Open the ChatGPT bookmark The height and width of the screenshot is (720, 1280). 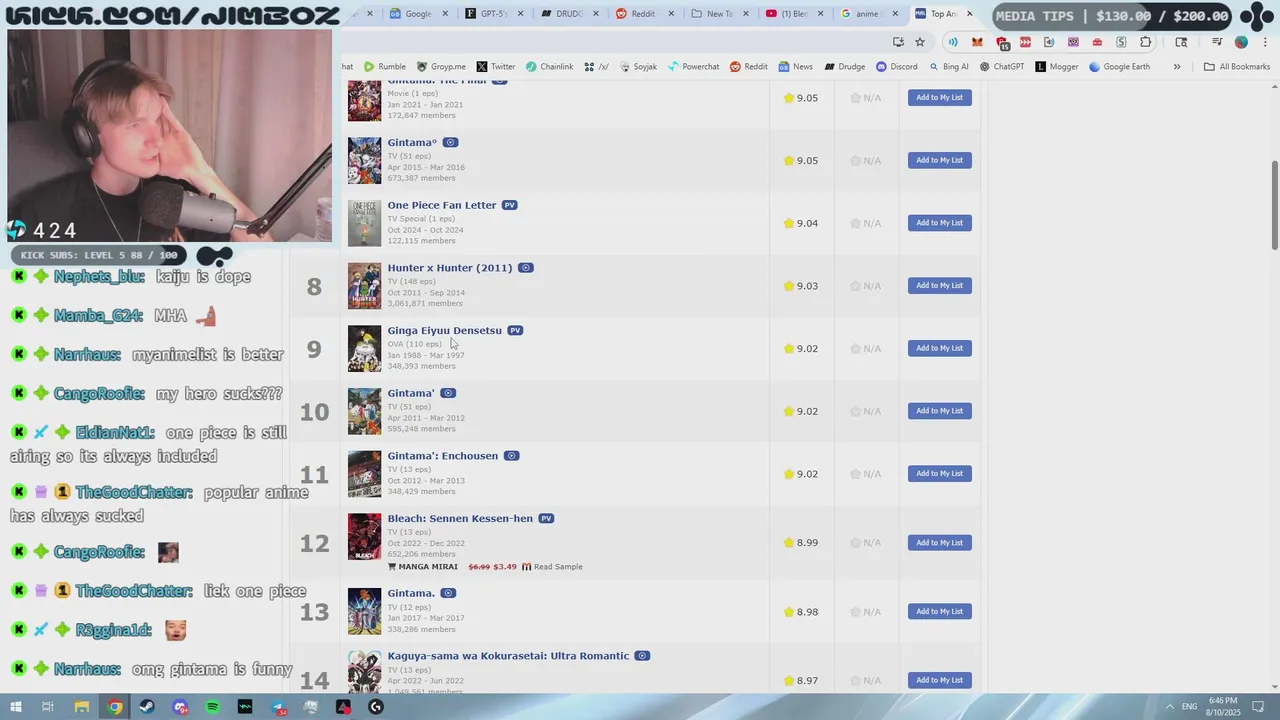pos(1002,67)
